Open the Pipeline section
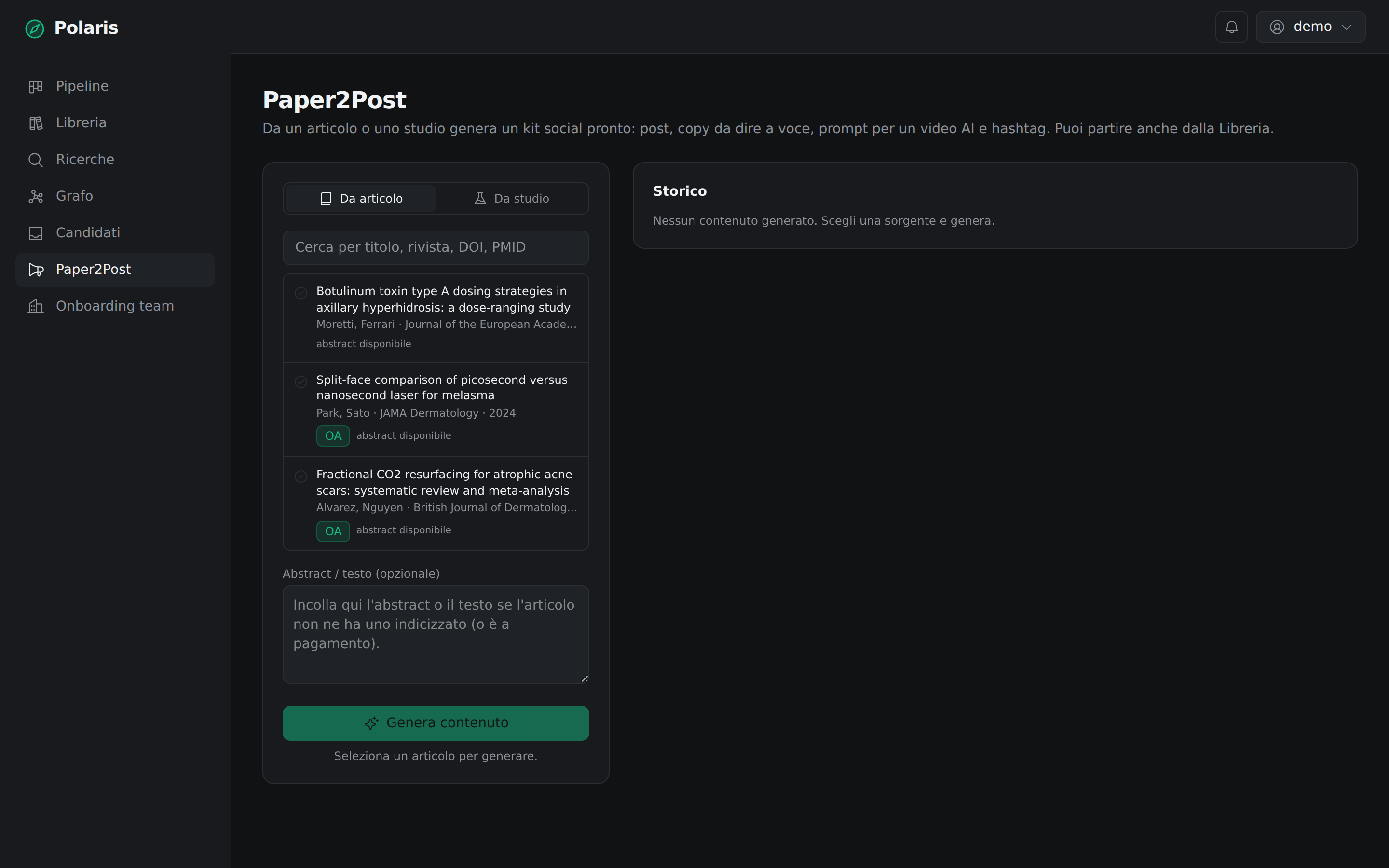 [115, 87]
